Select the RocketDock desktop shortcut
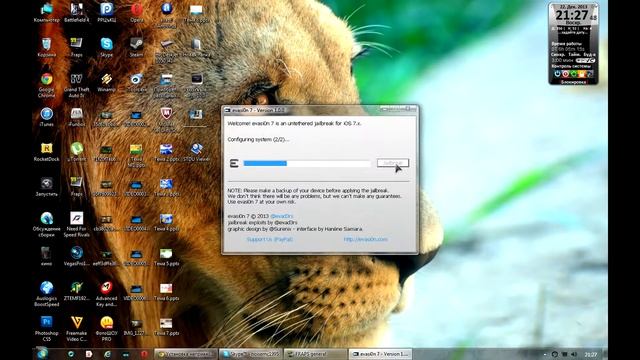The image size is (640, 360). coord(47,152)
